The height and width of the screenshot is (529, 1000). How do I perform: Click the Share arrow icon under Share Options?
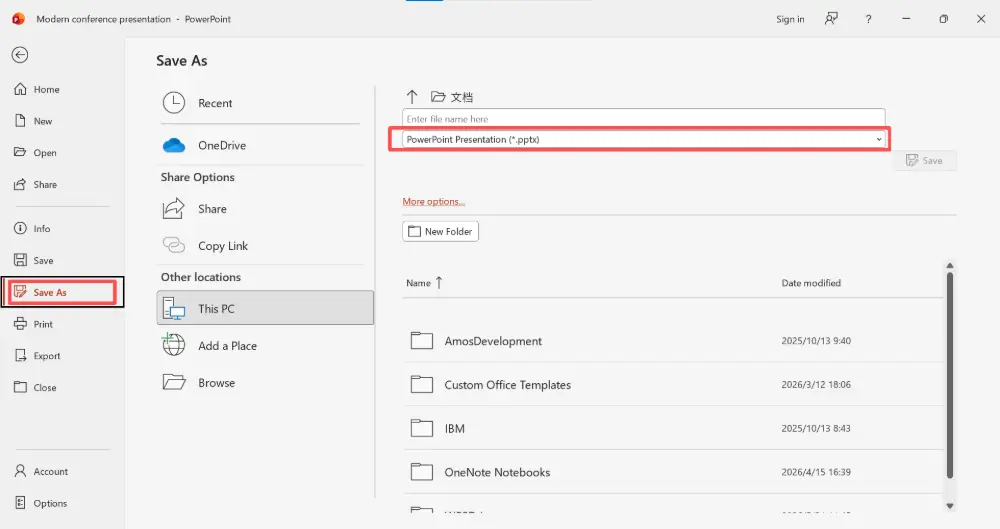point(173,209)
